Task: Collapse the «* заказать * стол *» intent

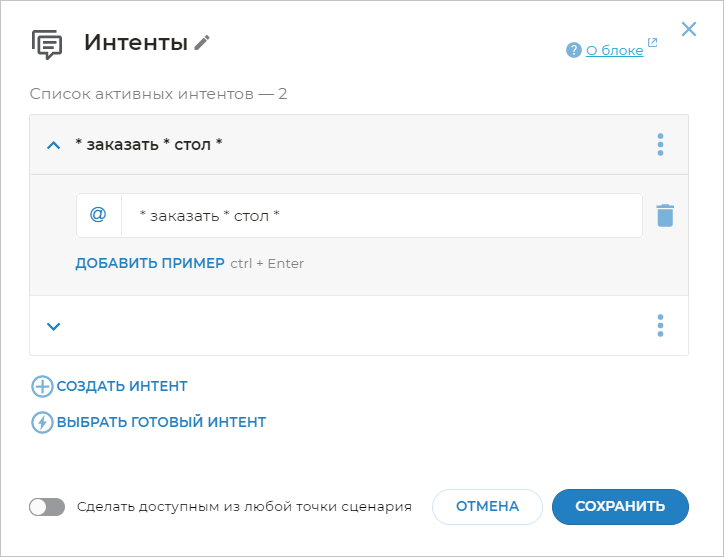Action: pos(54,145)
